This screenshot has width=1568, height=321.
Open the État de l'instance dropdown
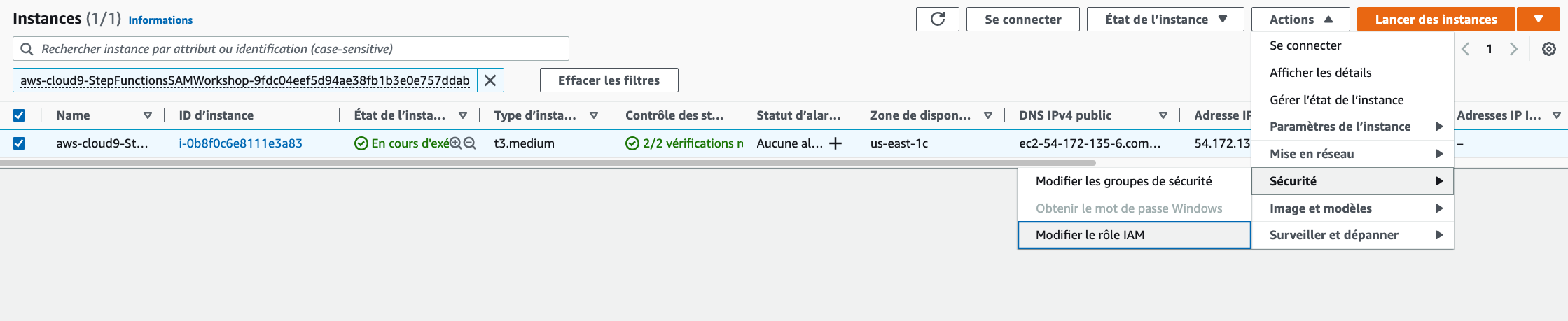pos(1165,20)
